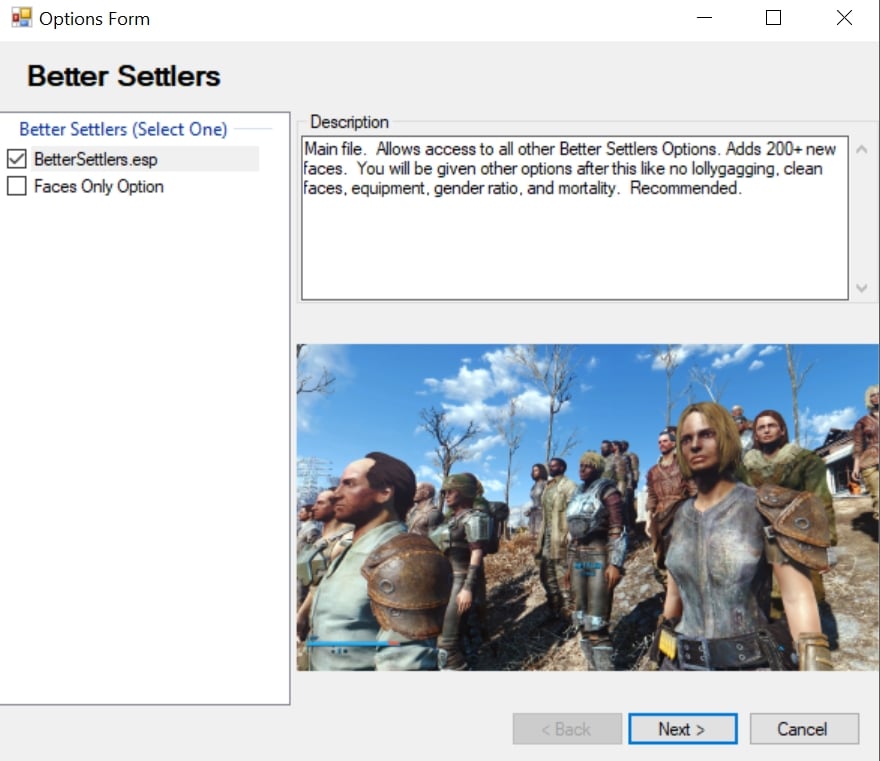This screenshot has height=761, width=880.
Task: Click the Options Form window icon
Action: (x=21, y=18)
